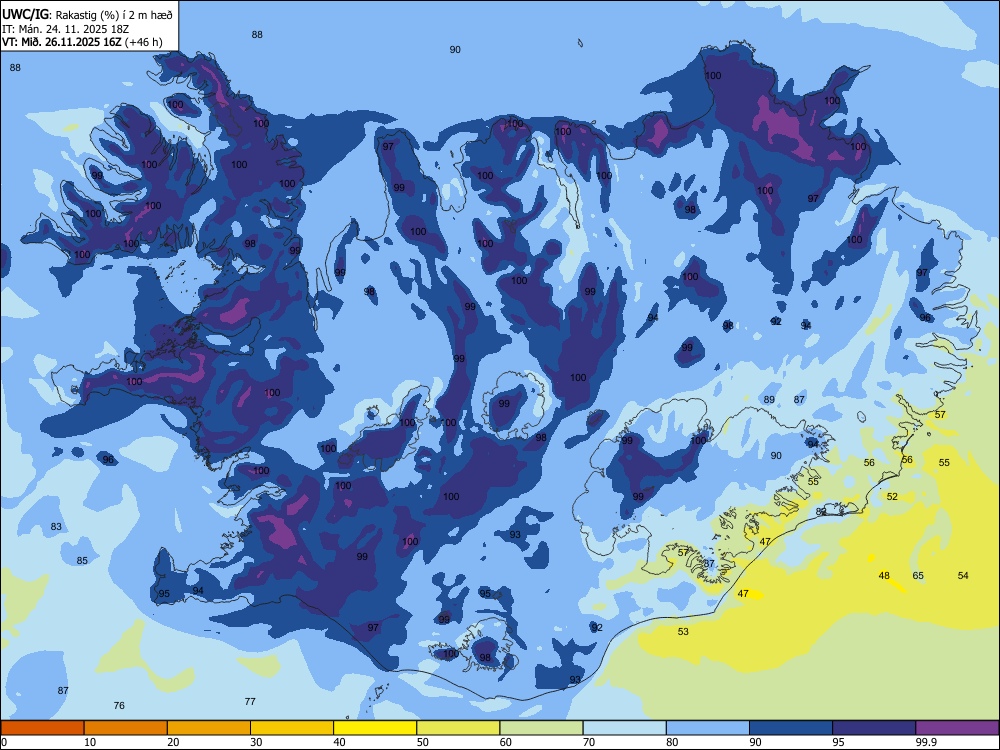The width and height of the screenshot is (1000, 750).
Task: Click the map title 'Rakastig (%) í 2 m hæð'
Action: coord(114,15)
